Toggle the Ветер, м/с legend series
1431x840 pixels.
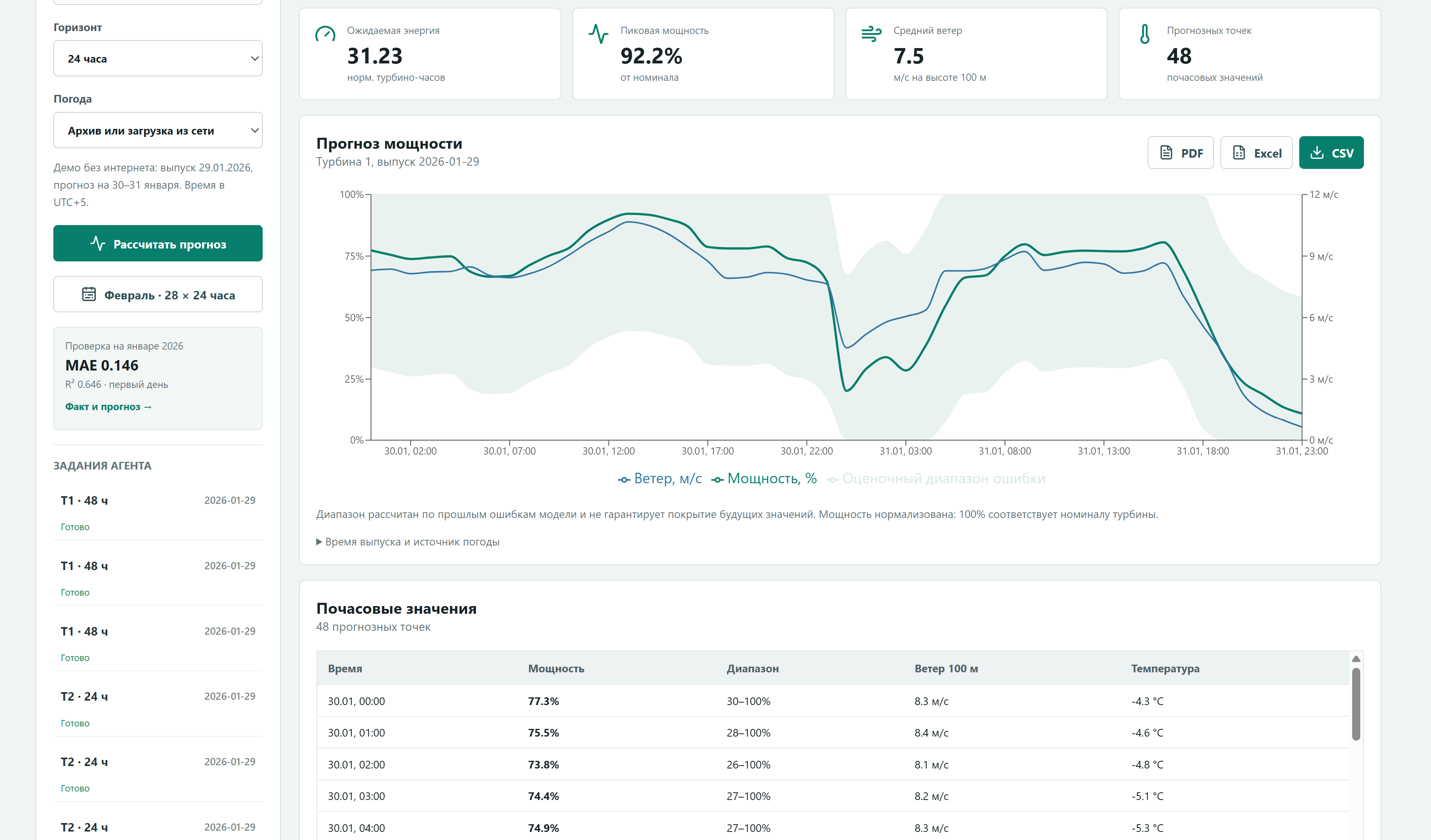tap(660, 478)
